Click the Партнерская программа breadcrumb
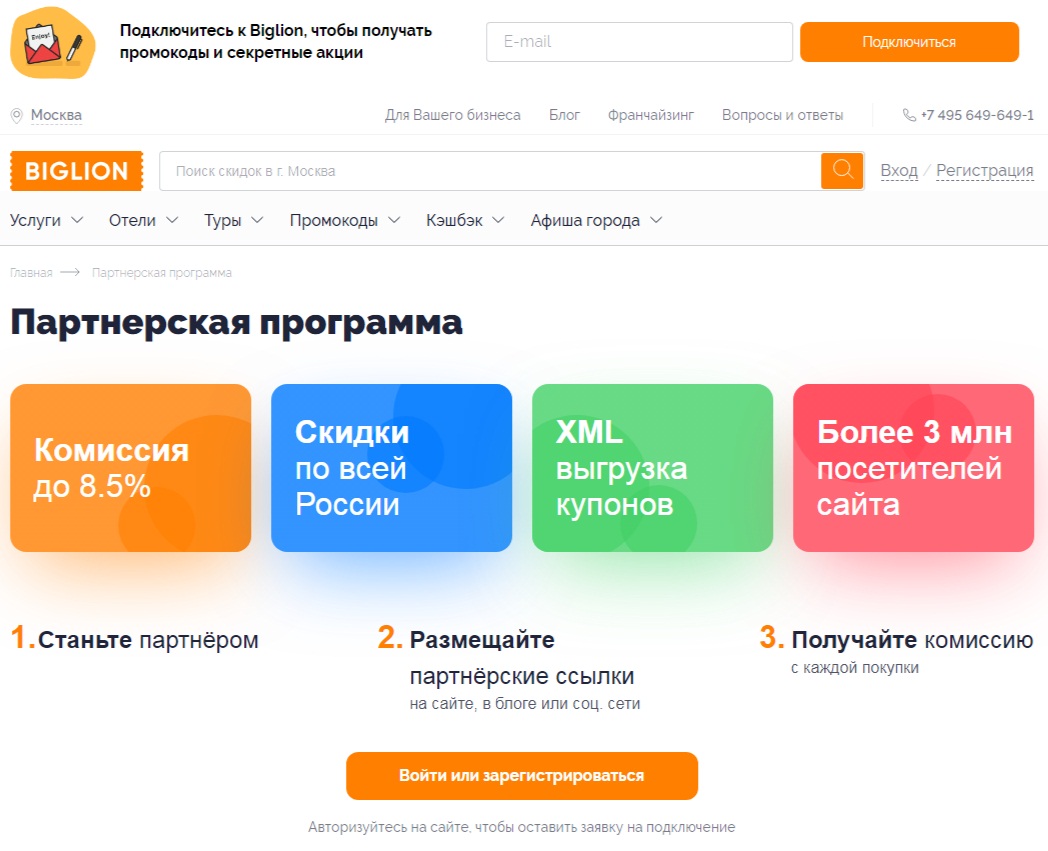The width and height of the screenshot is (1048, 851). (162, 273)
